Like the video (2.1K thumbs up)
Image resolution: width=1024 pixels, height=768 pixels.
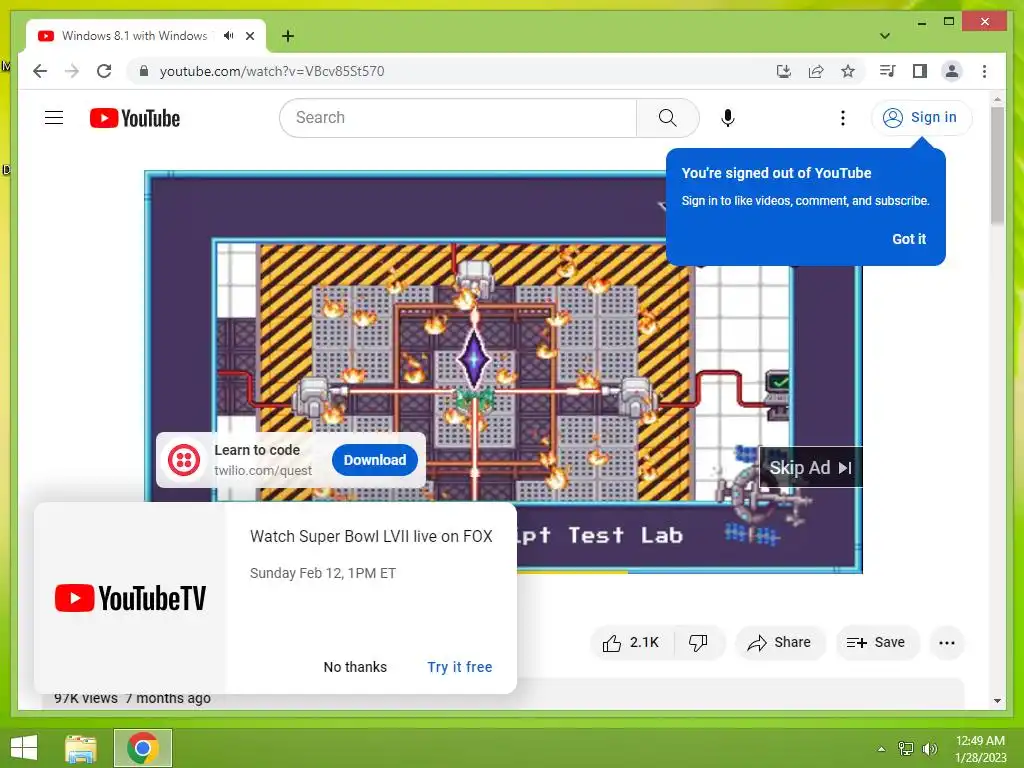[632, 643]
